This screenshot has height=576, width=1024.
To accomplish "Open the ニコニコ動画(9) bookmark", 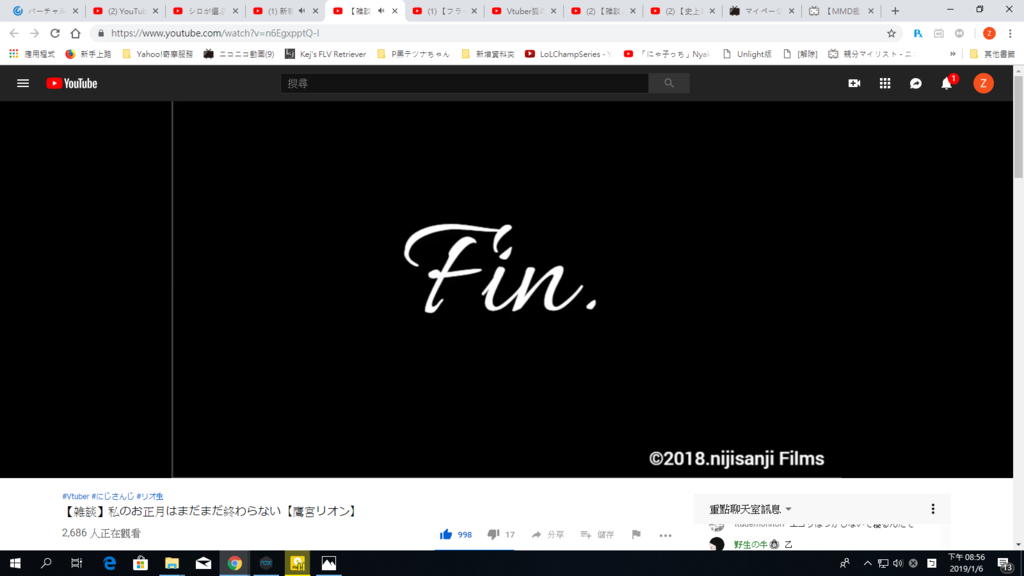I will [x=238, y=54].
